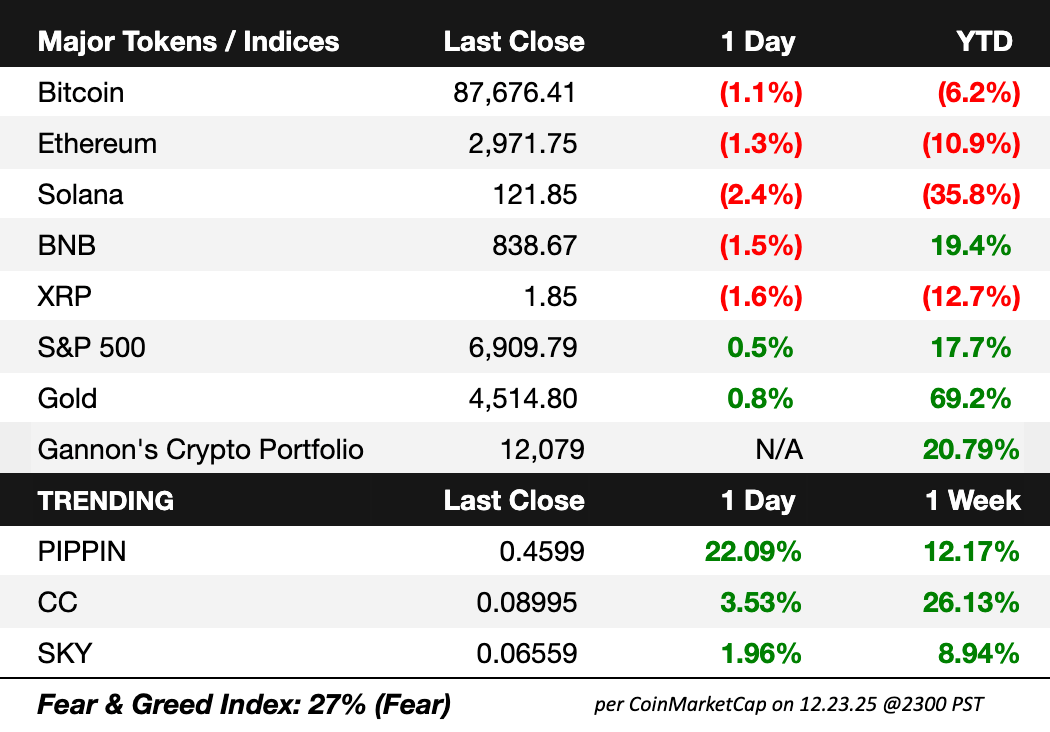The height and width of the screenshot is (732, 1050).
Task: Click the S&P 500 index label
Action: click(x=91, y=347)
